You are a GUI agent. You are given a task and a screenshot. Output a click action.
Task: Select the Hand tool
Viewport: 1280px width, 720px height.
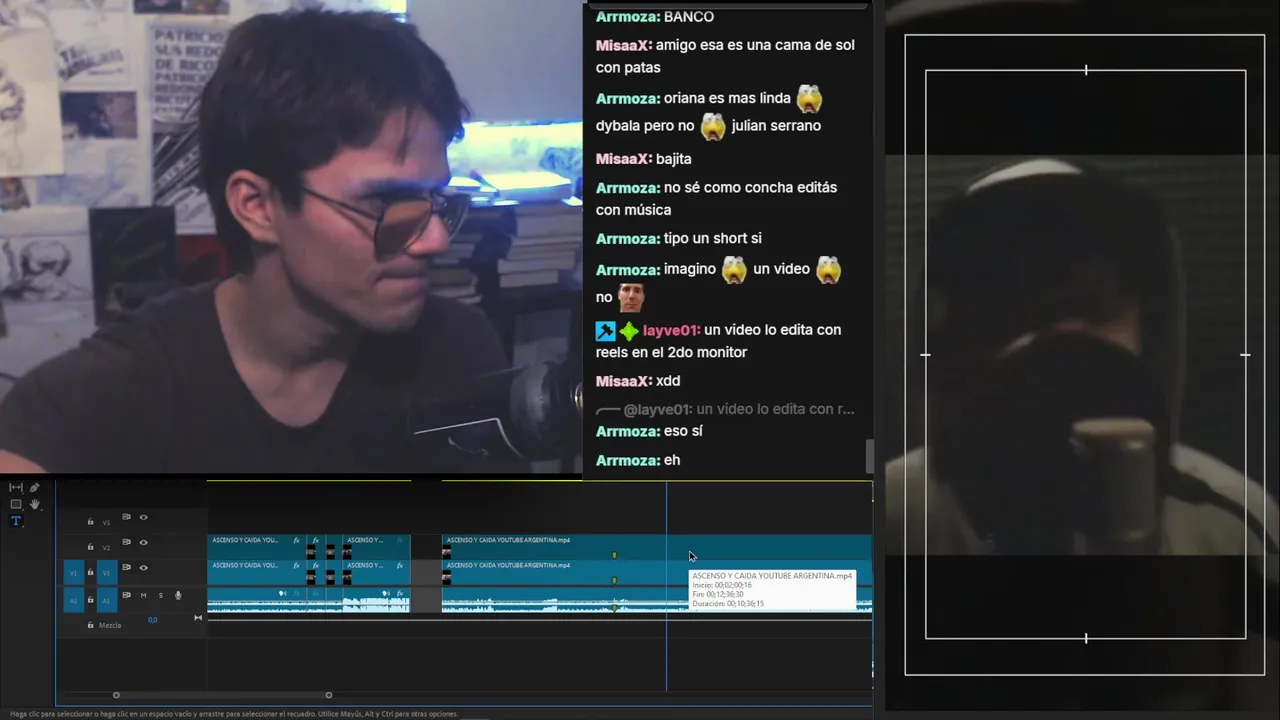tap(34, 504)
